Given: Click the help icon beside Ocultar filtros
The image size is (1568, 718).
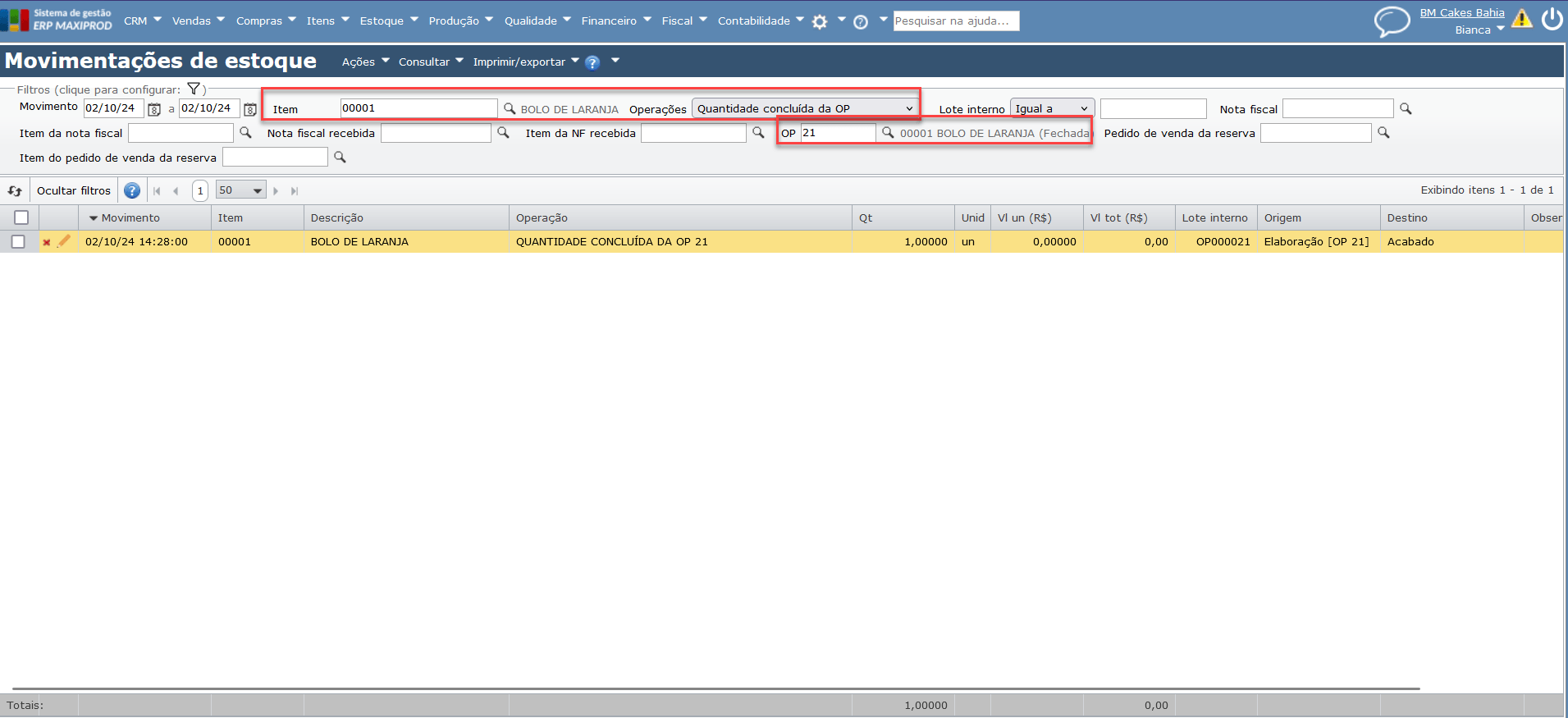Looking at the screenshot, I should pos(131,191).
